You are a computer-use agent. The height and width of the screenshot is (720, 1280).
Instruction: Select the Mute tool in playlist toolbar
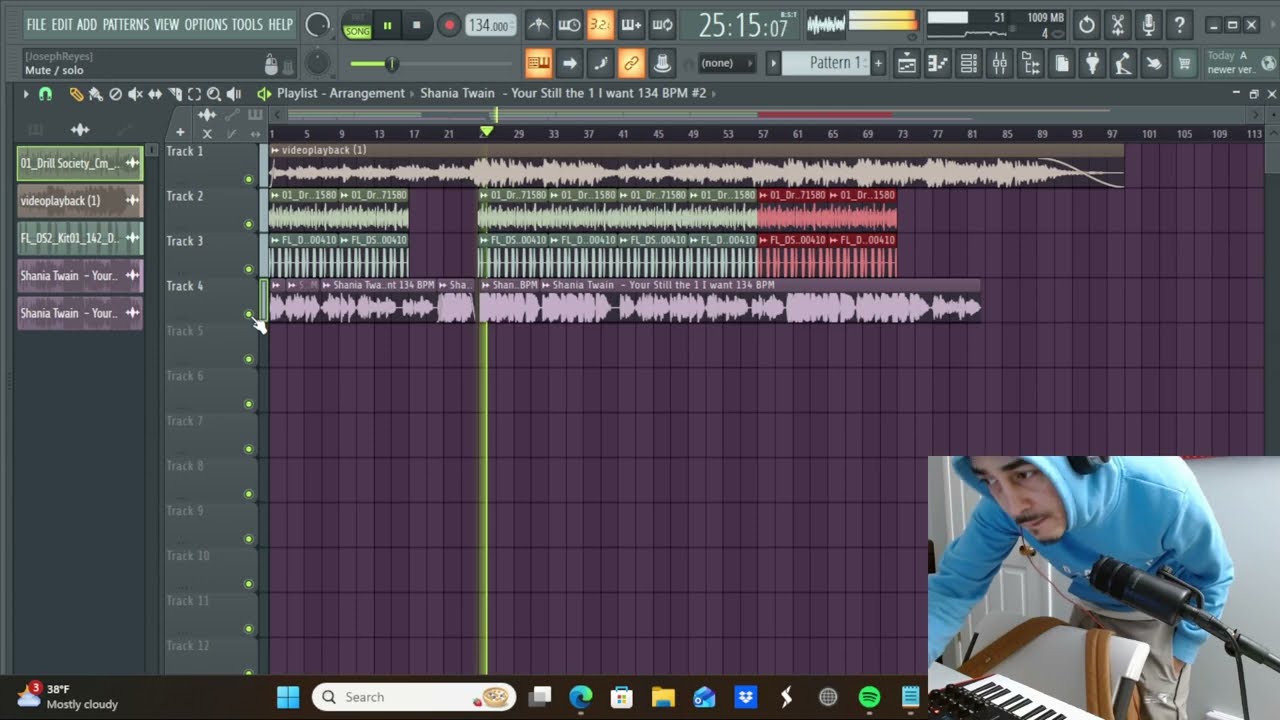[135, 94]
